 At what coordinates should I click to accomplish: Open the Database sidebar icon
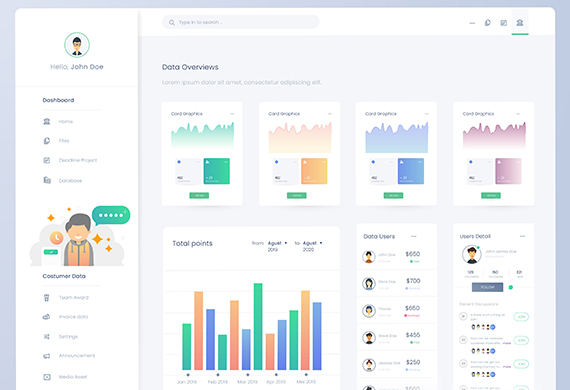(x=47, y=180)
